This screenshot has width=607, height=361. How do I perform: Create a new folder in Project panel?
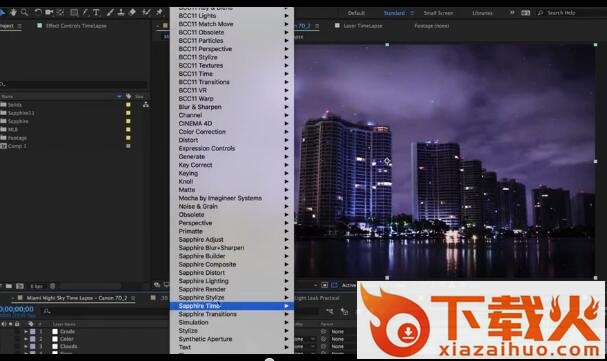click(9, 286)
